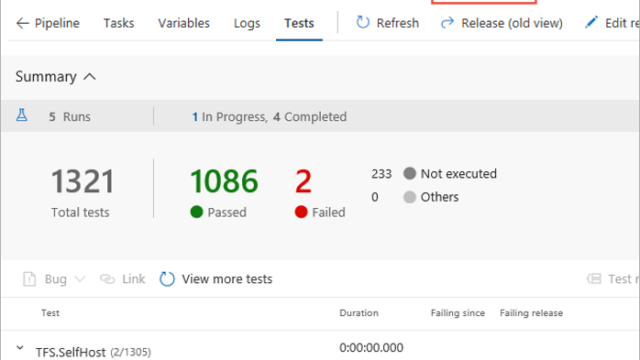Click the 1 In Progress count

click(x=195, y=117)
